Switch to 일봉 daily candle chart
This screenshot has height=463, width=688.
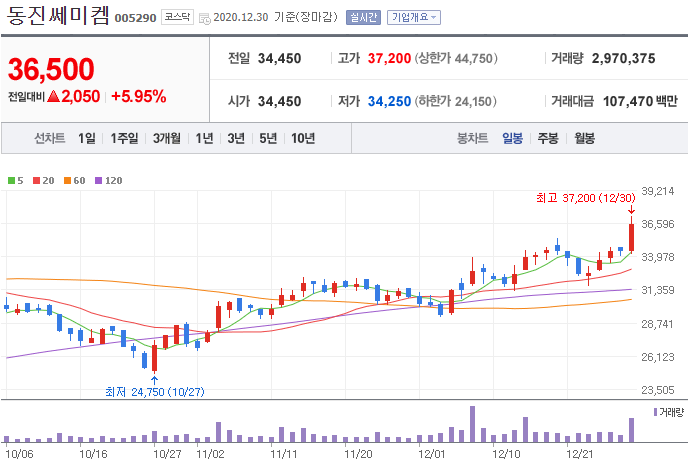(512, 139)
